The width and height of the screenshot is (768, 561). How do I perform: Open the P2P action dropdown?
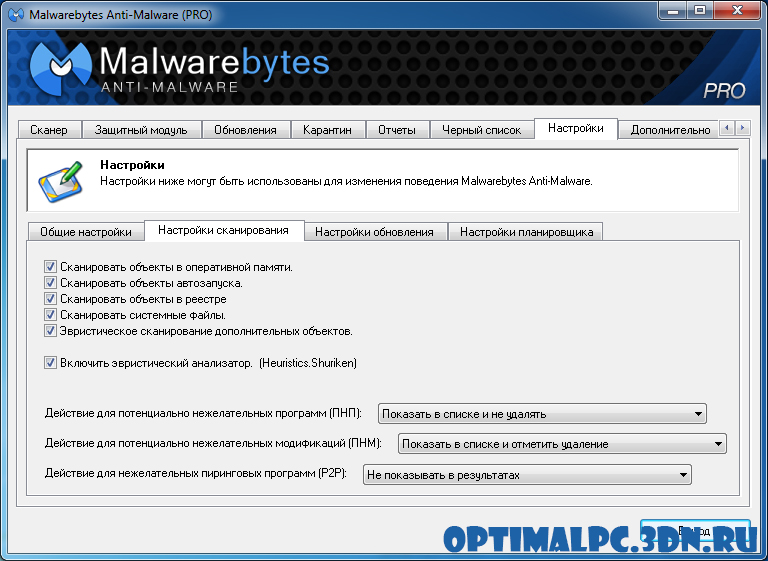(x=527, y=475)
